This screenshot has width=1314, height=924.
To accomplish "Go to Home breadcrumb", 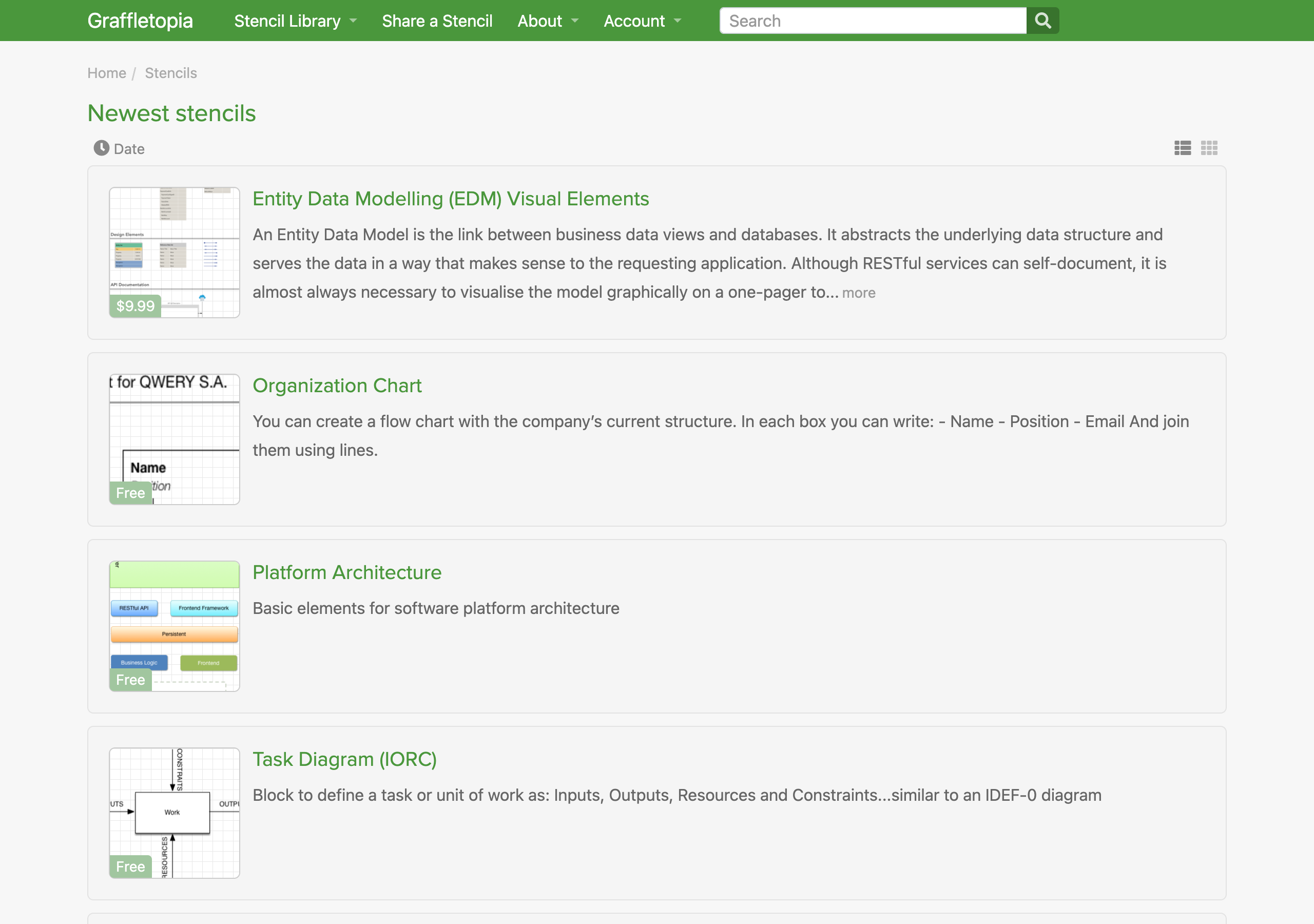I will pyautogui.click(x=106, y=73).
